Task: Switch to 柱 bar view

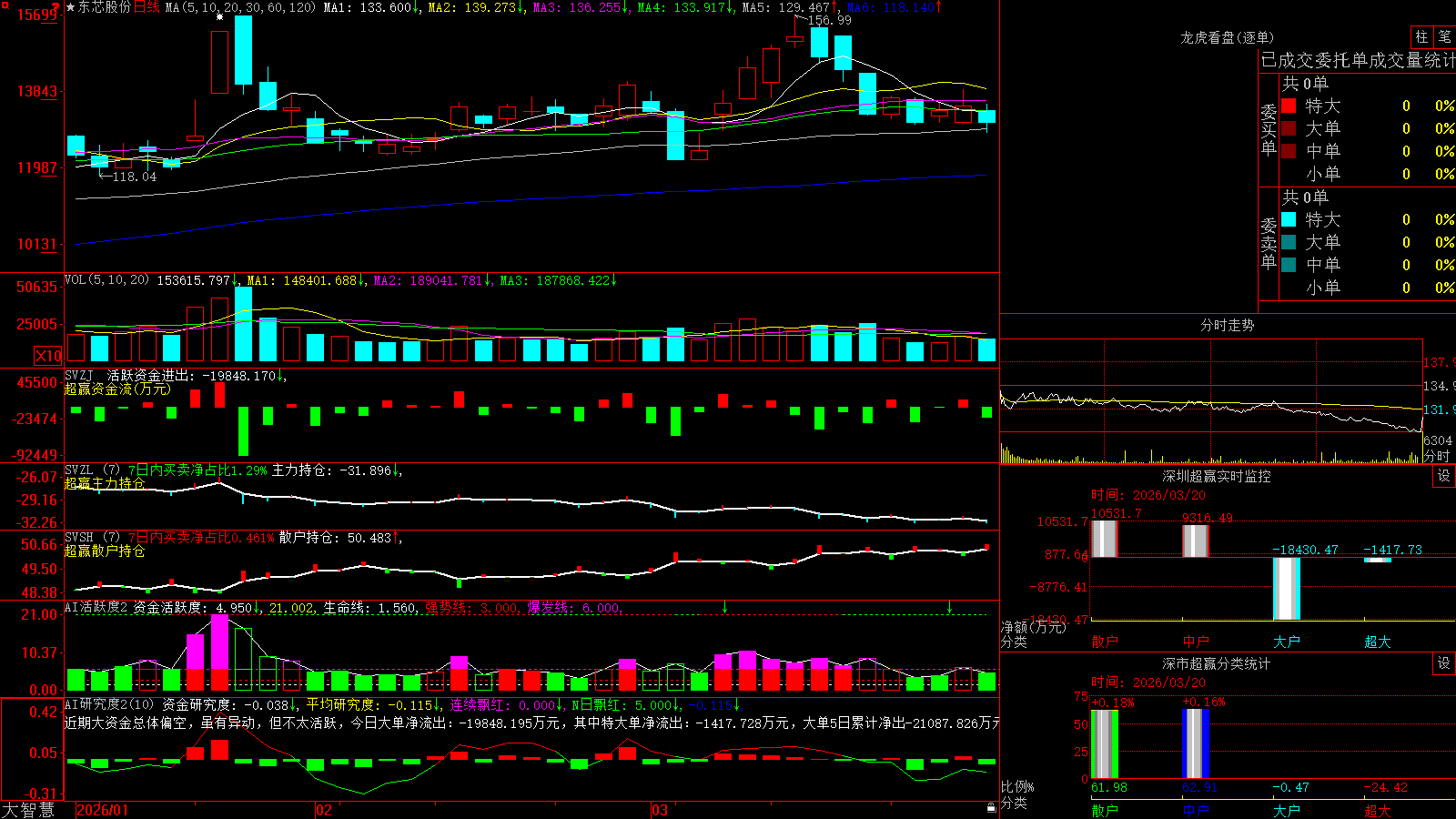Action: tap(1421, 36)
